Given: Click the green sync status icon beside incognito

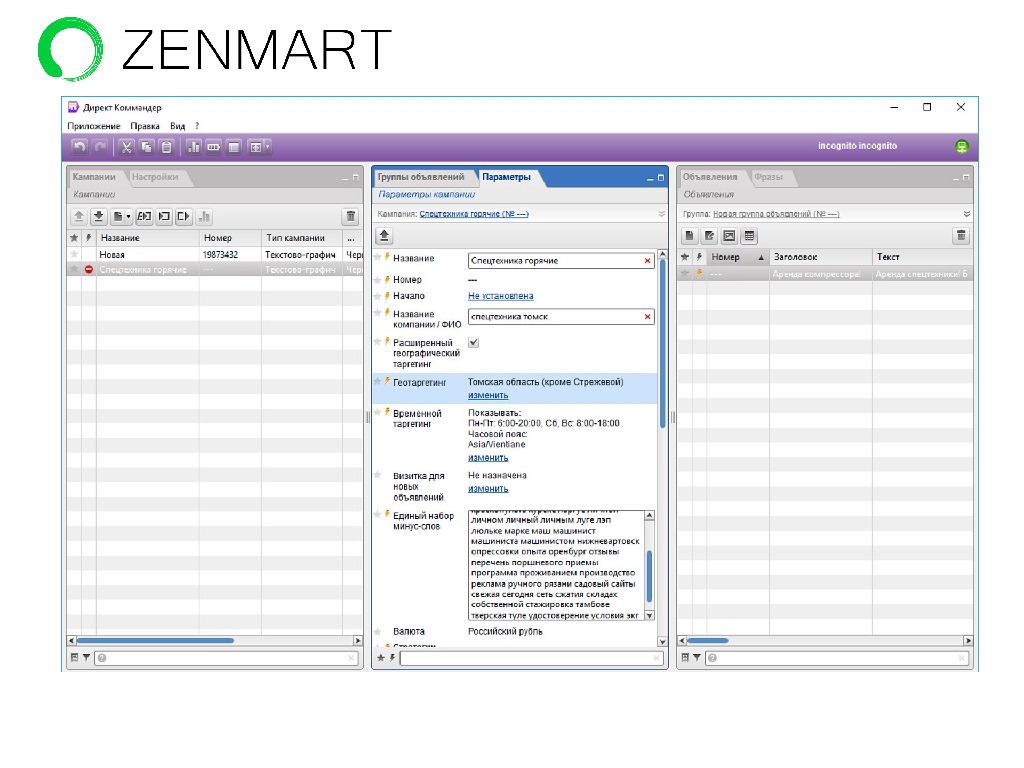Looking at the screenshot, I should [x=961, y=146].
